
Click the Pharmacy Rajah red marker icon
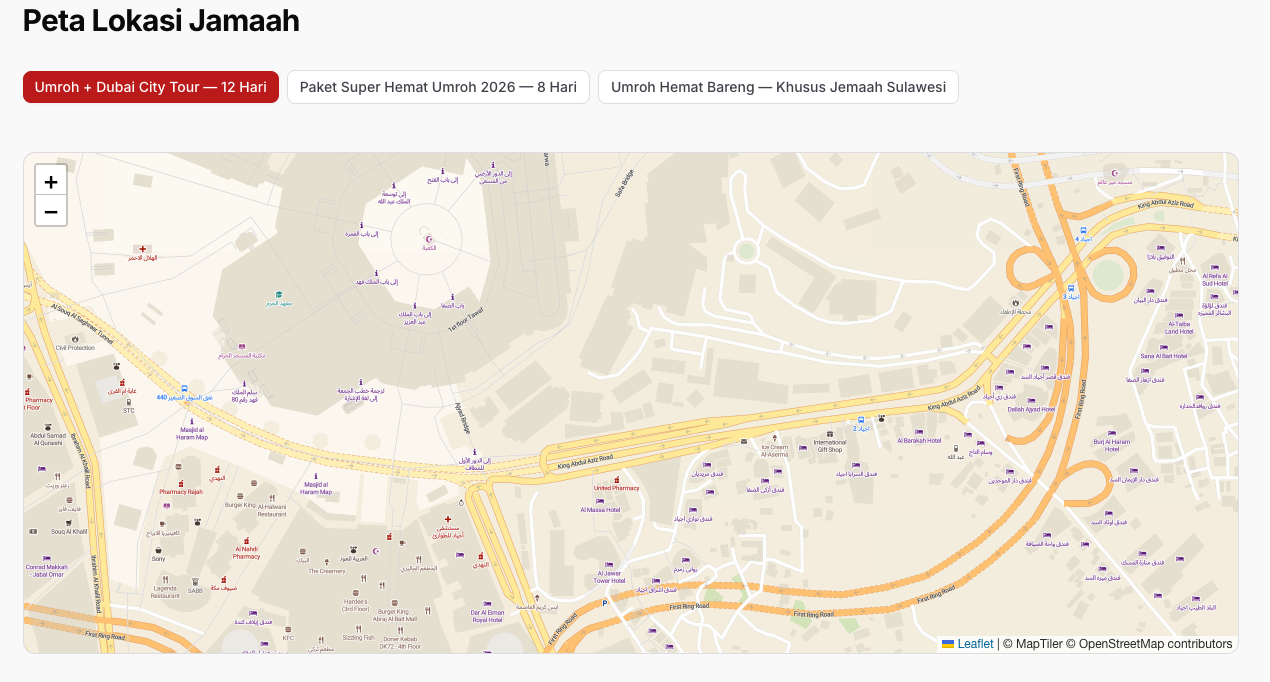point(181,482)
